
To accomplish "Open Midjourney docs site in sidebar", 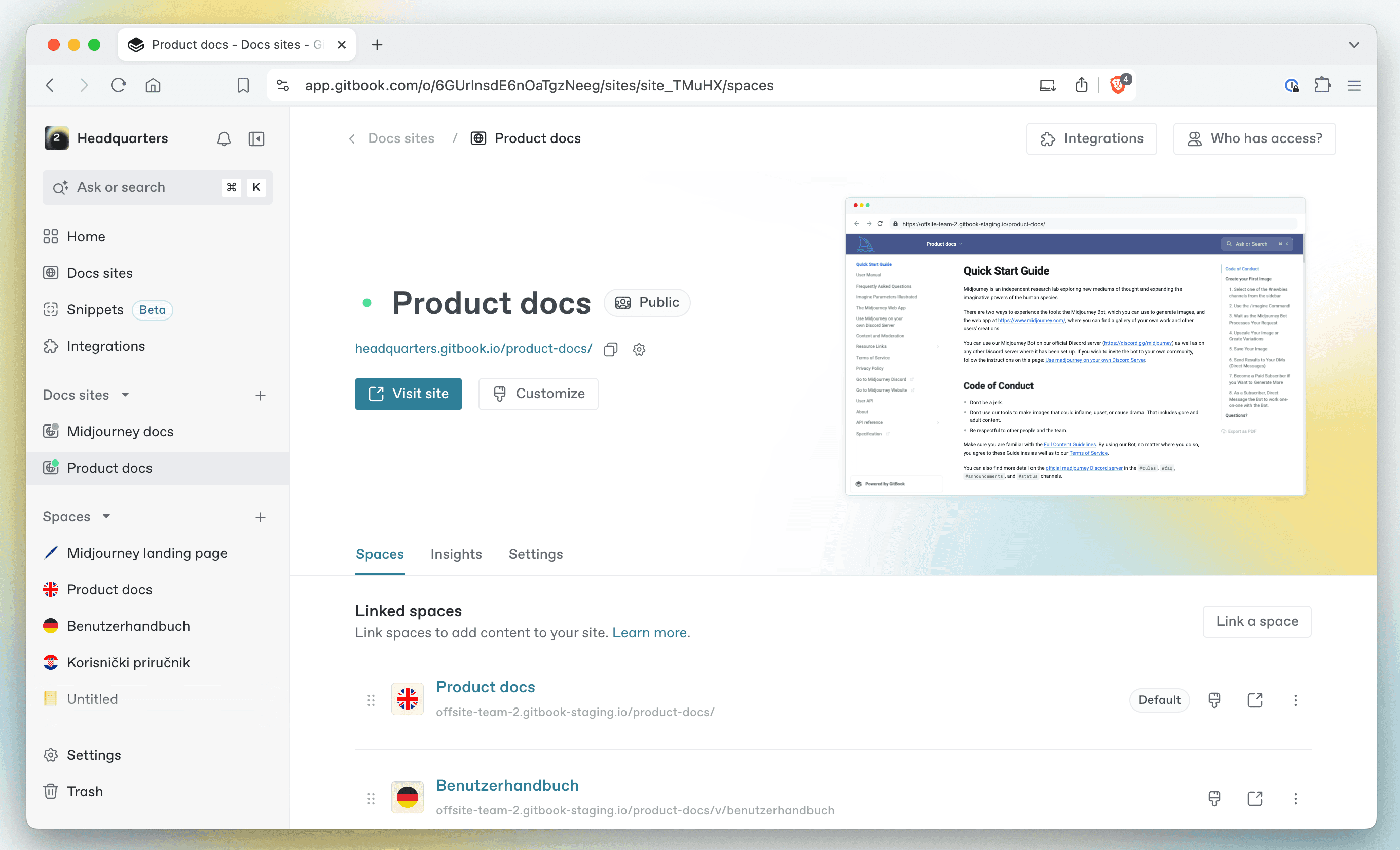I will click(x=158, y=432).
